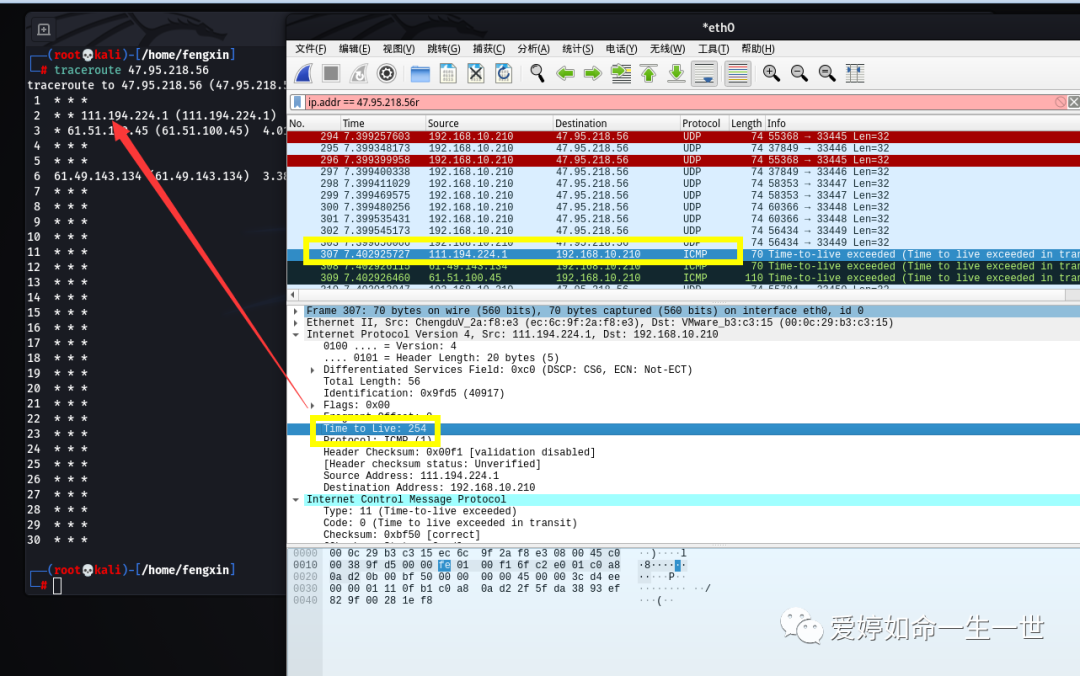Expand the Ethernet II details
The height and width of the screenshot is (676, 1080).
click(295, 323)
